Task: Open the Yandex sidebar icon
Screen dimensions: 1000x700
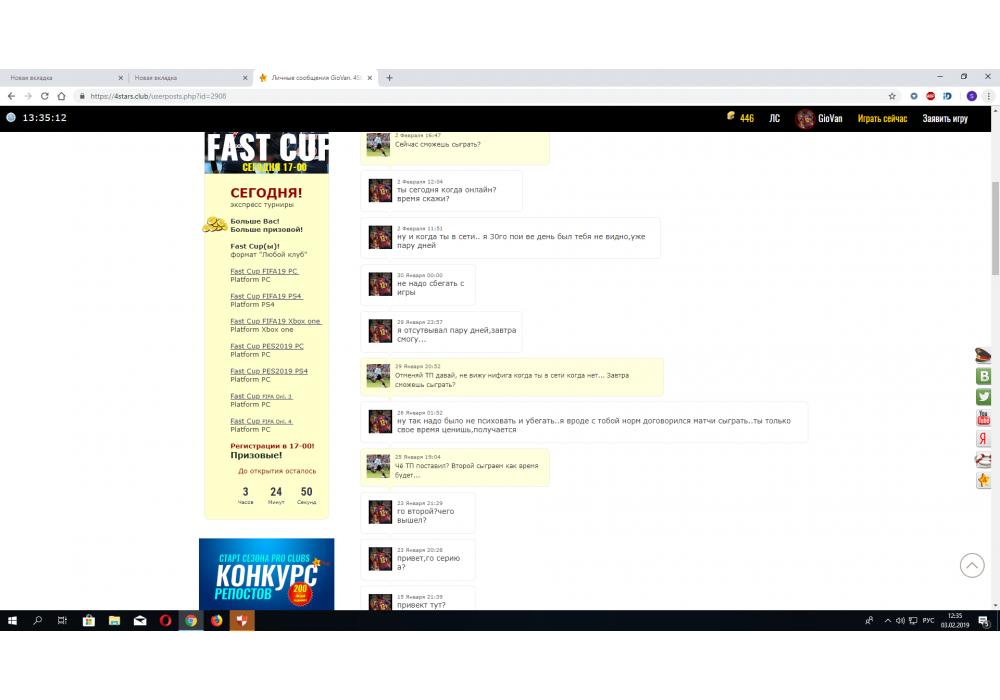Action: (x=983, y=439)
